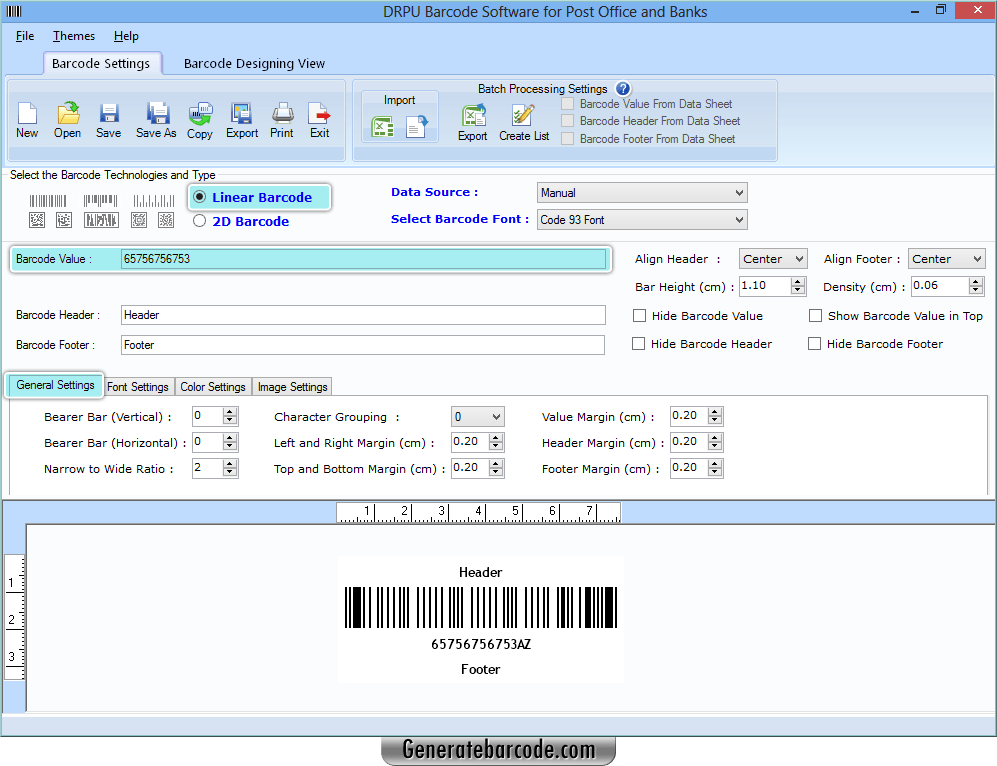Switch to Barcode Designing View tab
Image resolution: width=997 pixels, height=766 pixels.
[254, 62]
